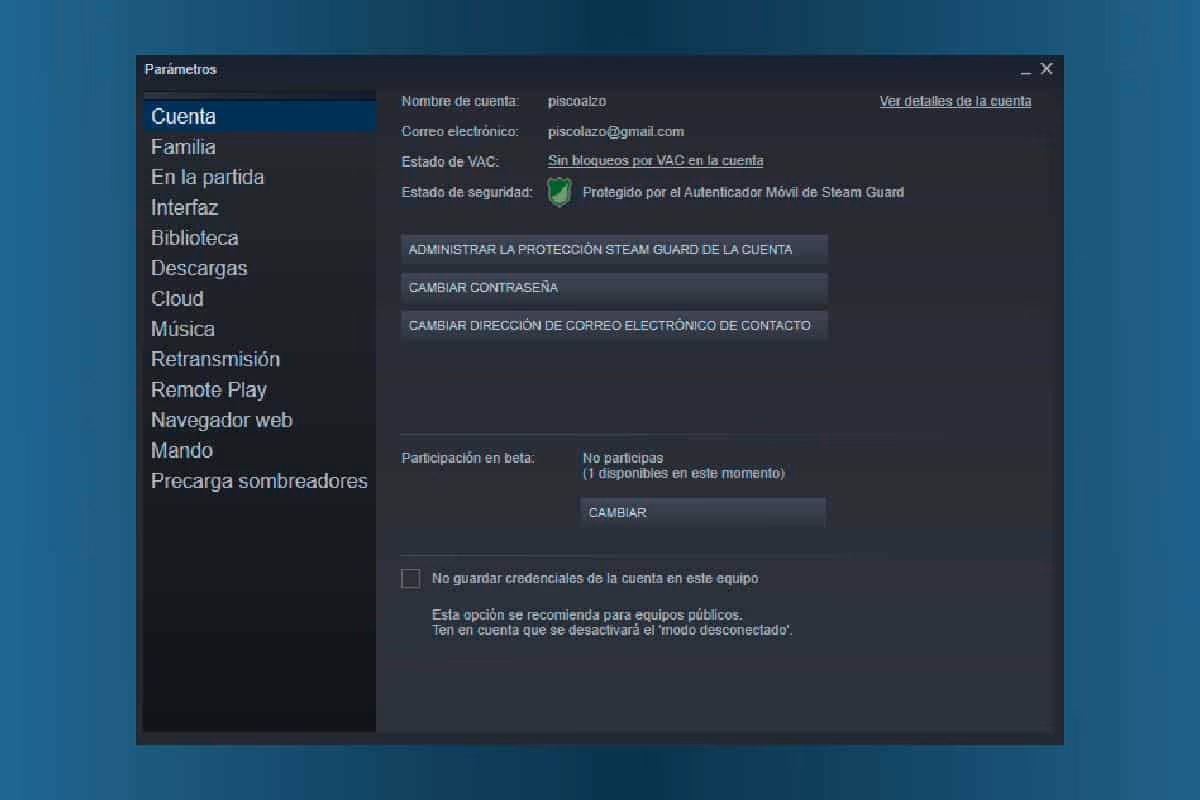Click the Nombre de cuenta label
The width and height of the screenshot is (1200, 800).
coord(460,101)
